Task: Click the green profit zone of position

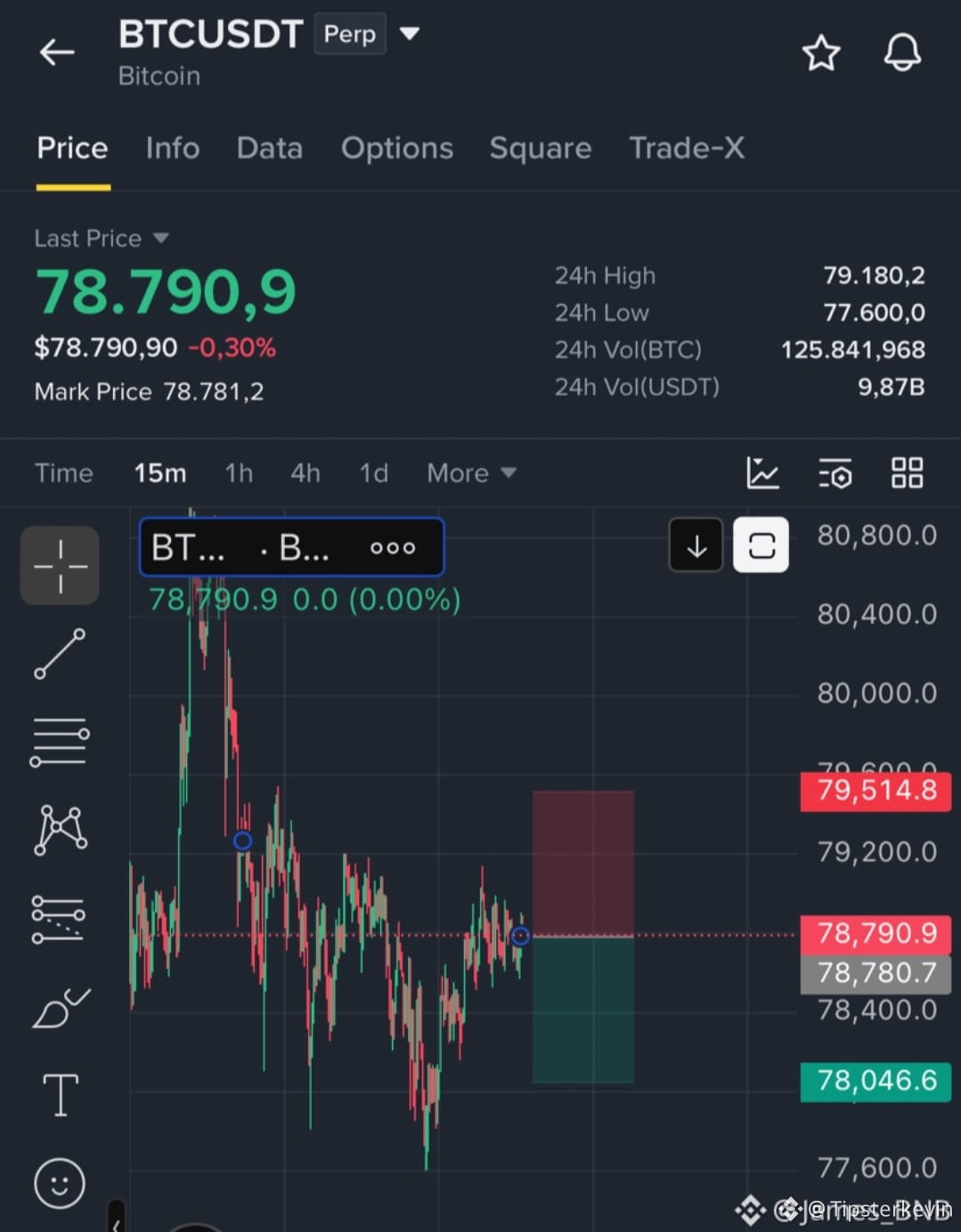Action: point(583,1010)
